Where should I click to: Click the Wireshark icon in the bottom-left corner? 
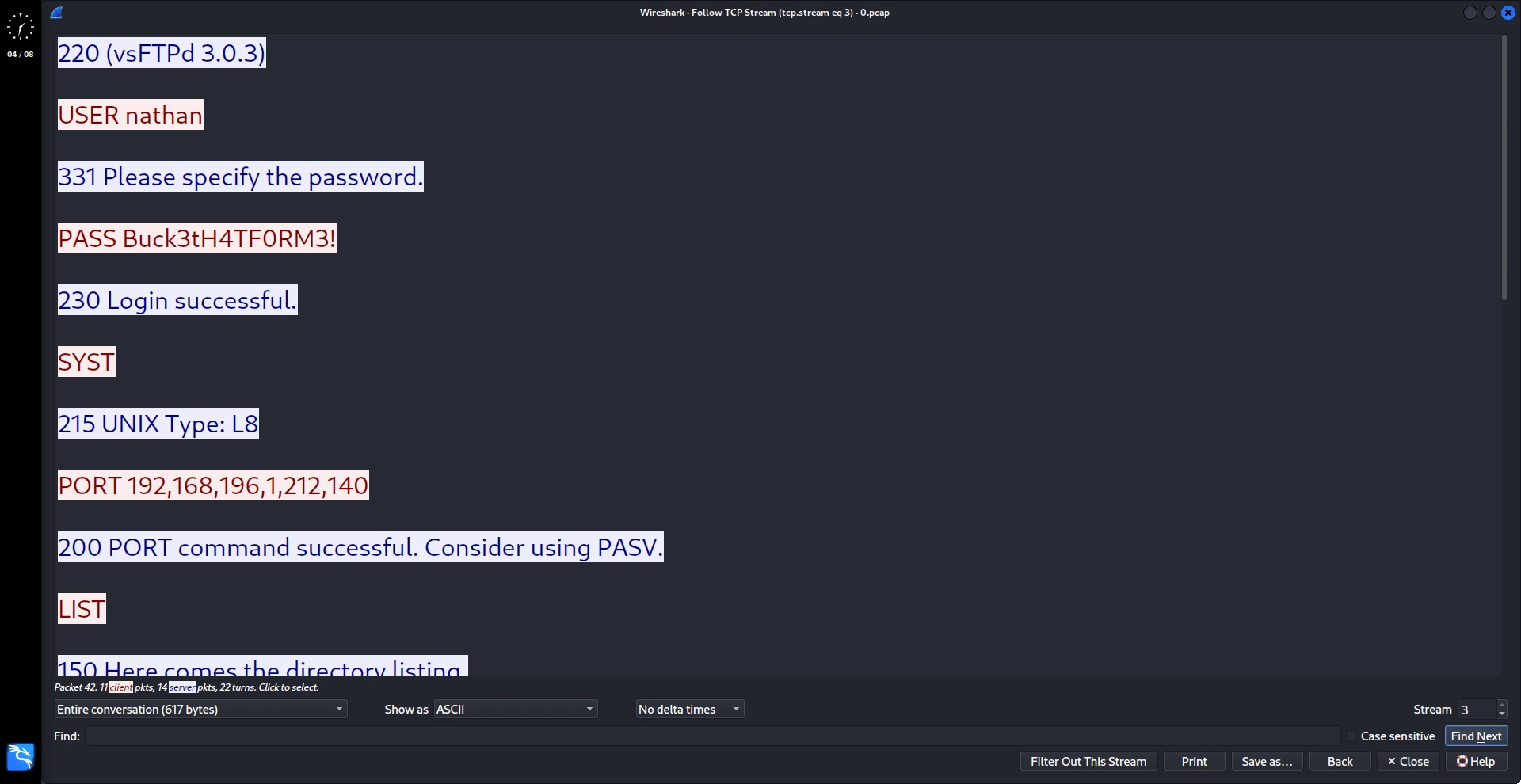point(19,757)
